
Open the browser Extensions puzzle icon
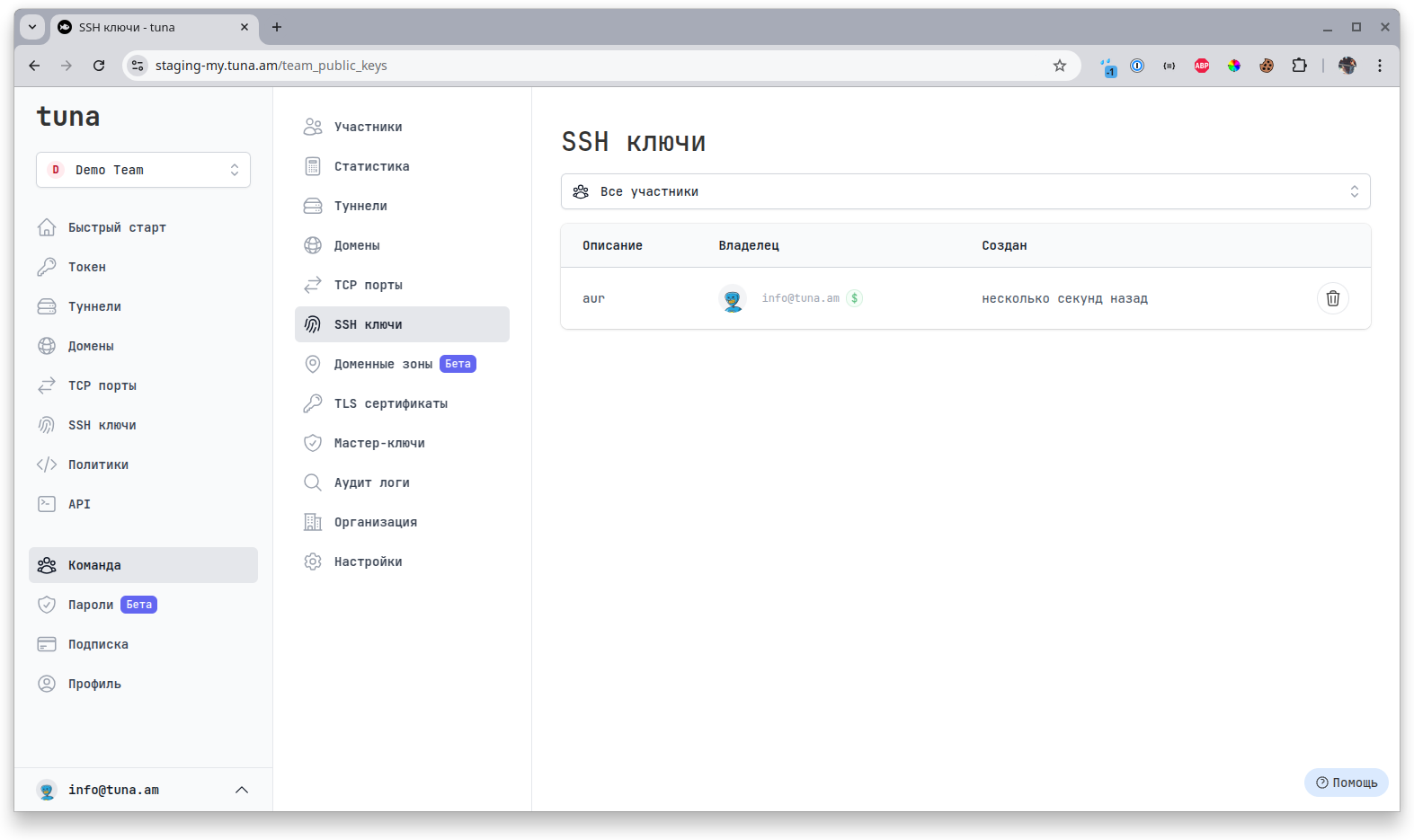pyautogui.click(x=1299, y=66)
